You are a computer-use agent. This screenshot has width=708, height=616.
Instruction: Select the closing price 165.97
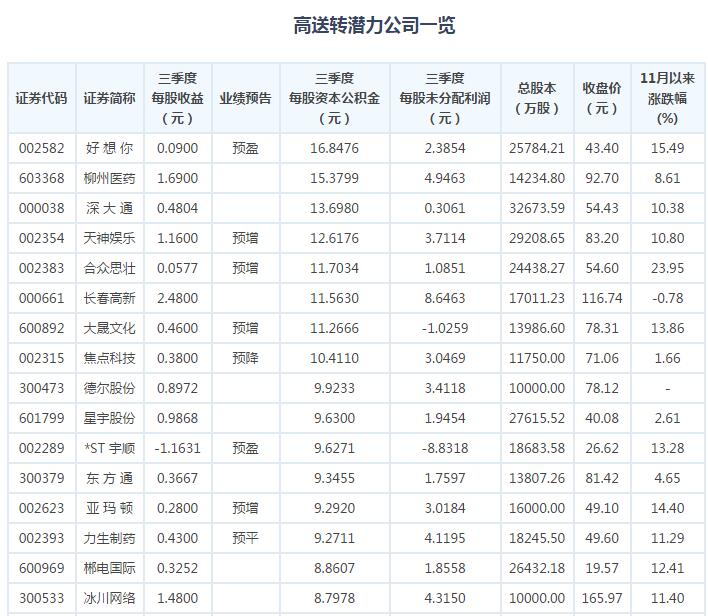click(x=602, y=598)
